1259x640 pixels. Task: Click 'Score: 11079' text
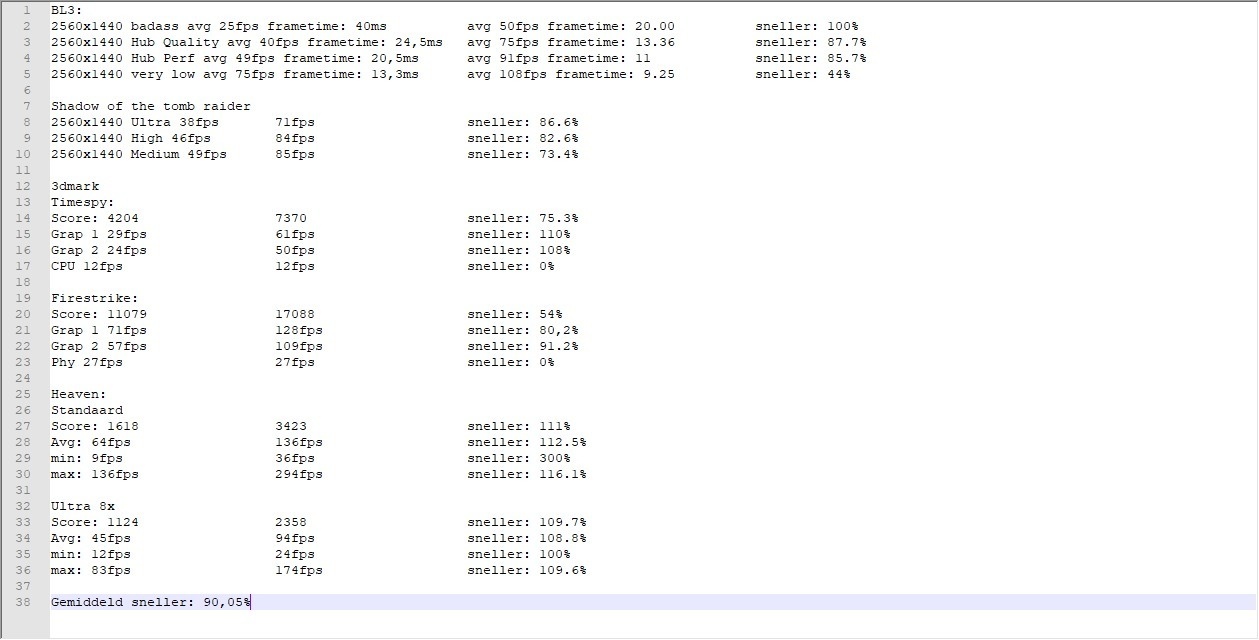point(99,314)
